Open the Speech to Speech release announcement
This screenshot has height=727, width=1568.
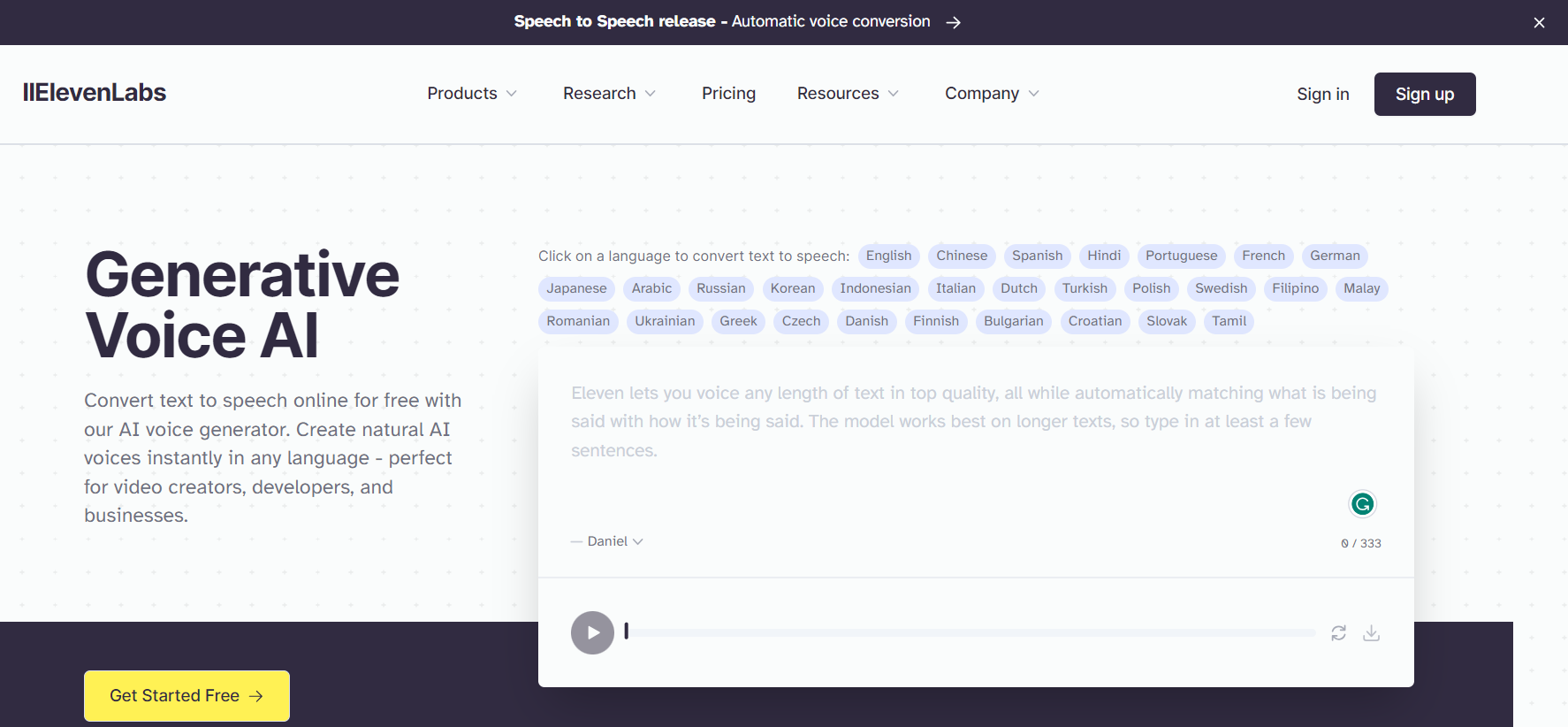click(x=722, y=21)
